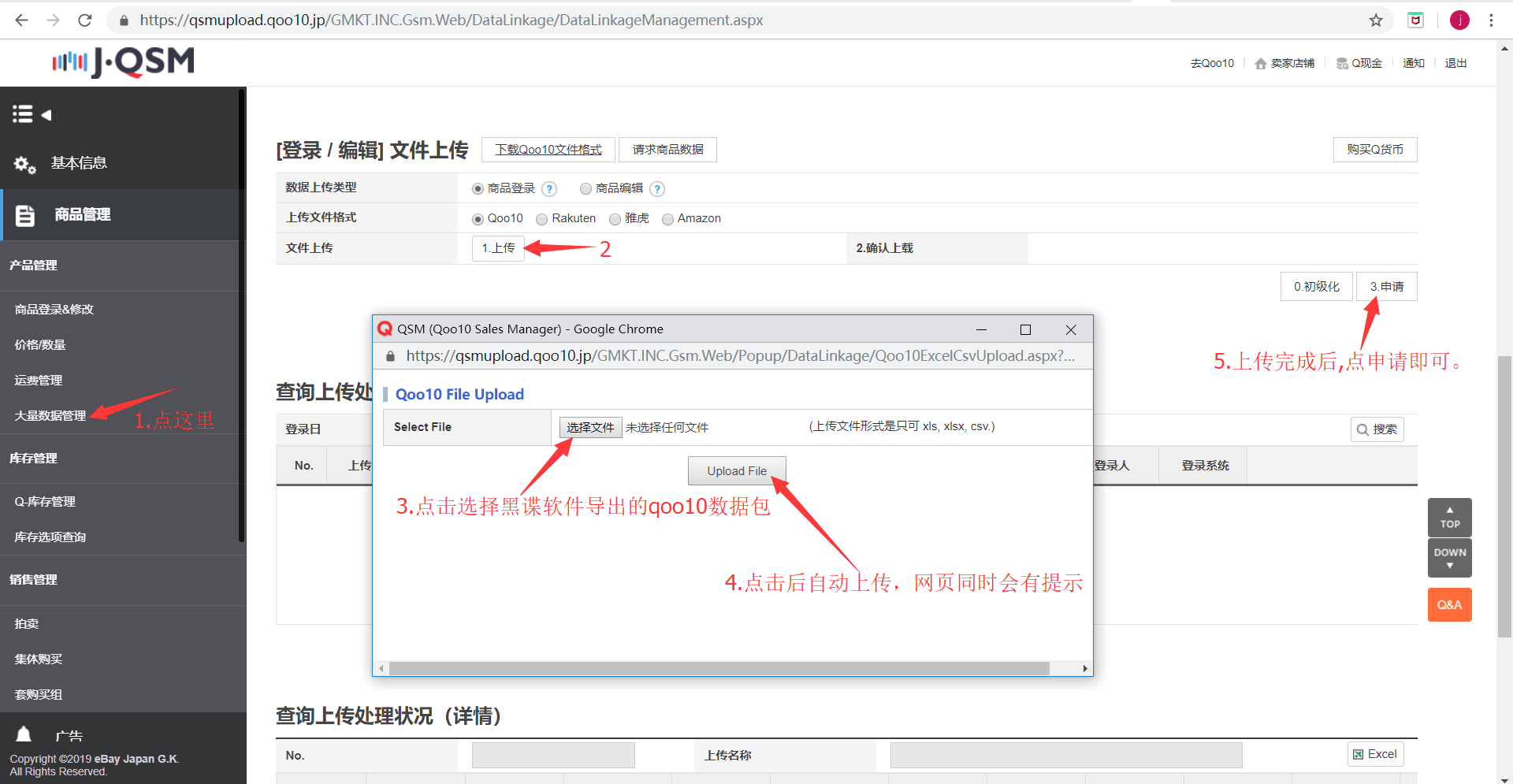
Task: Open 卖家店铺 home link
Action: tap(1284, 63)
